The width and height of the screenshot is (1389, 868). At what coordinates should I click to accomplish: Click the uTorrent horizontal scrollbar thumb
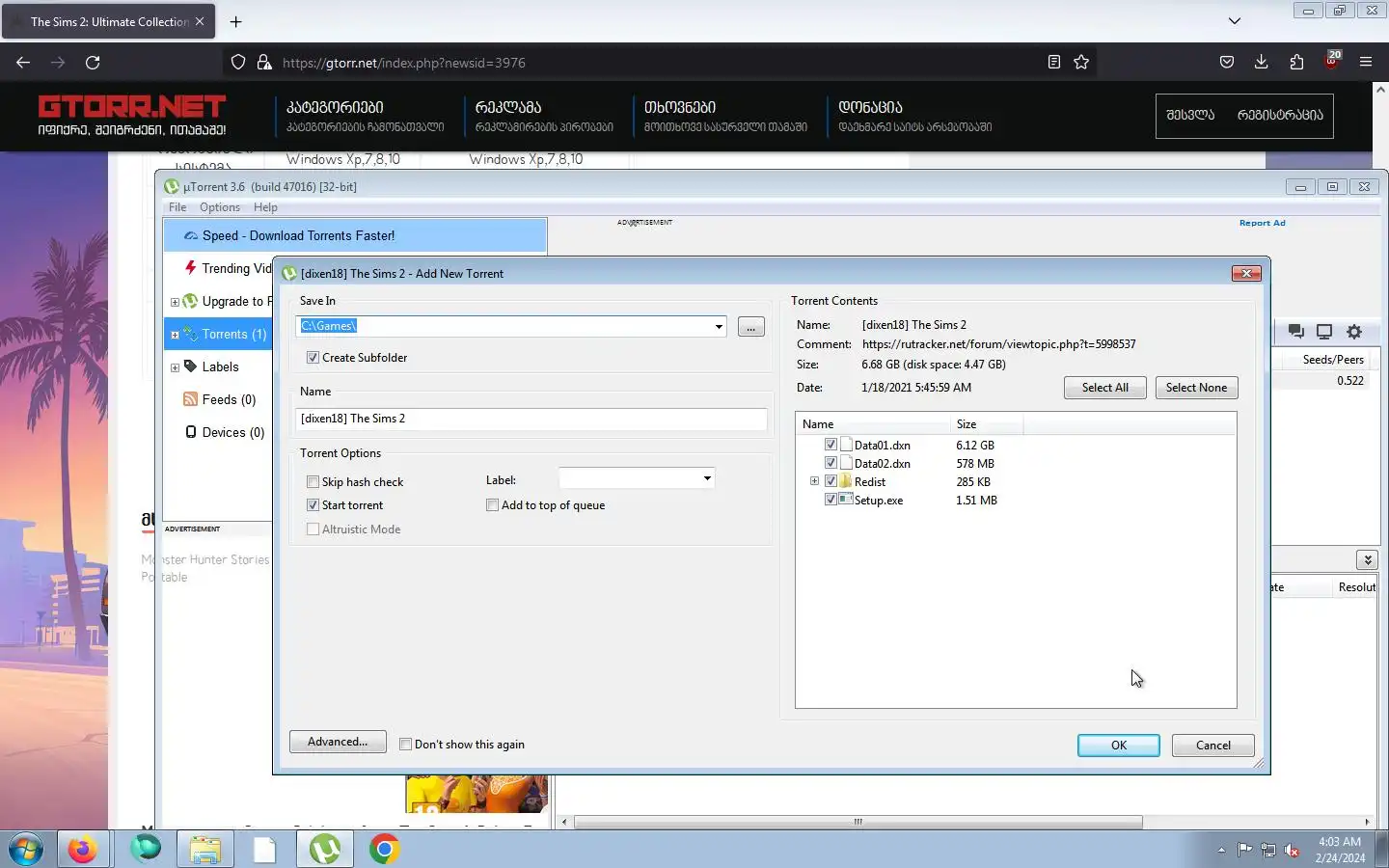click(858, 823)
